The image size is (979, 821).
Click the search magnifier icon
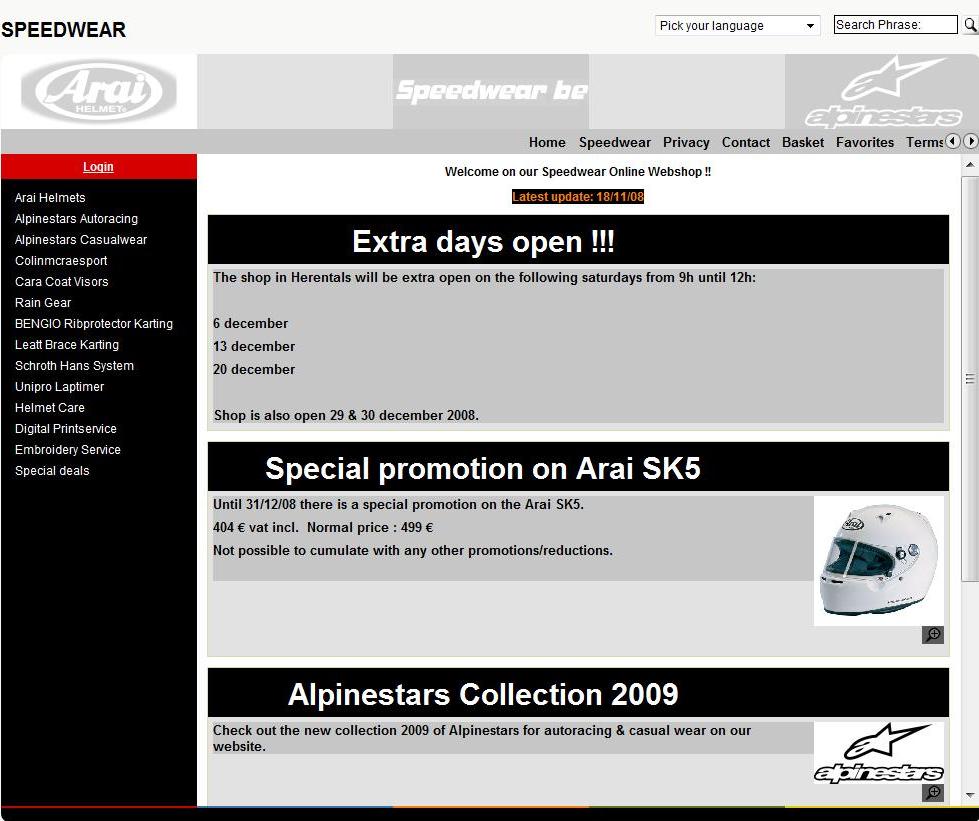970,25
